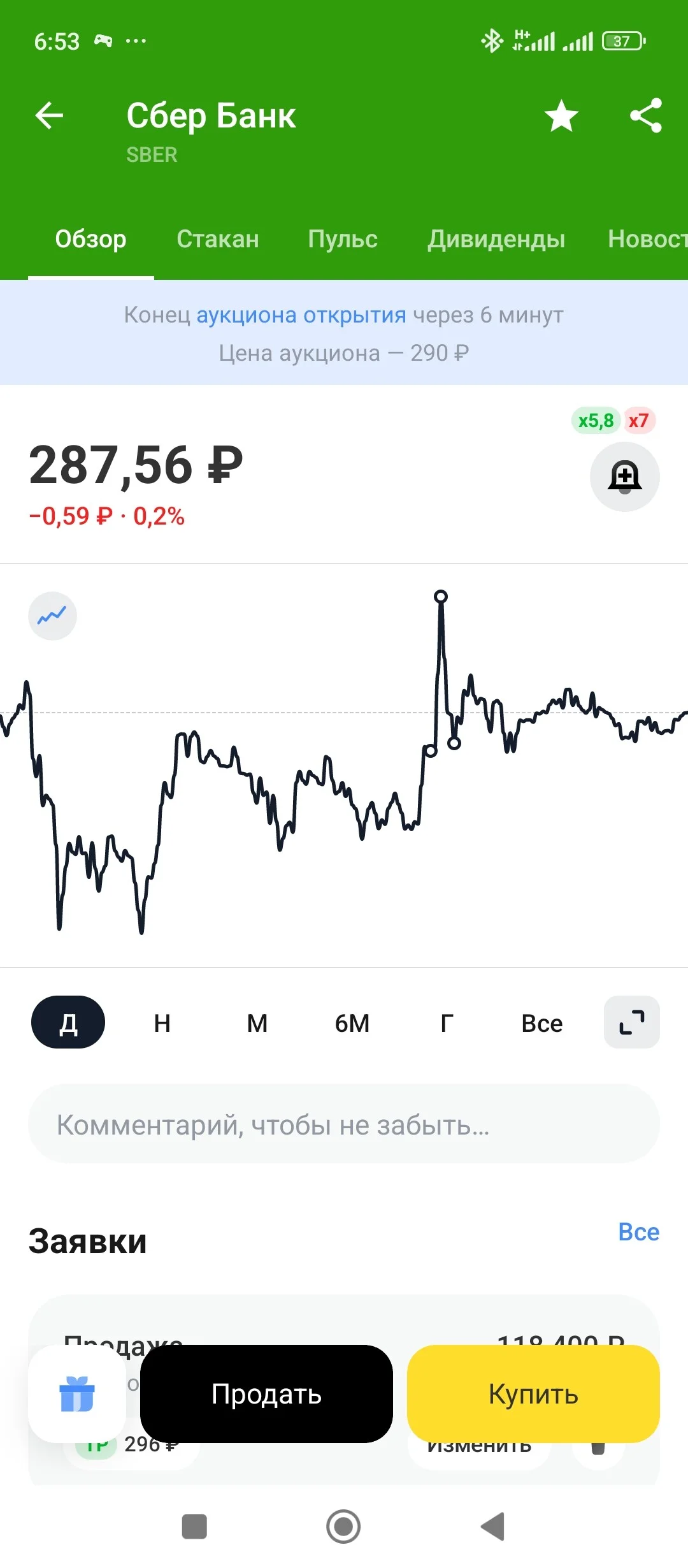Tap the back arrow in header

pos(49,115)
